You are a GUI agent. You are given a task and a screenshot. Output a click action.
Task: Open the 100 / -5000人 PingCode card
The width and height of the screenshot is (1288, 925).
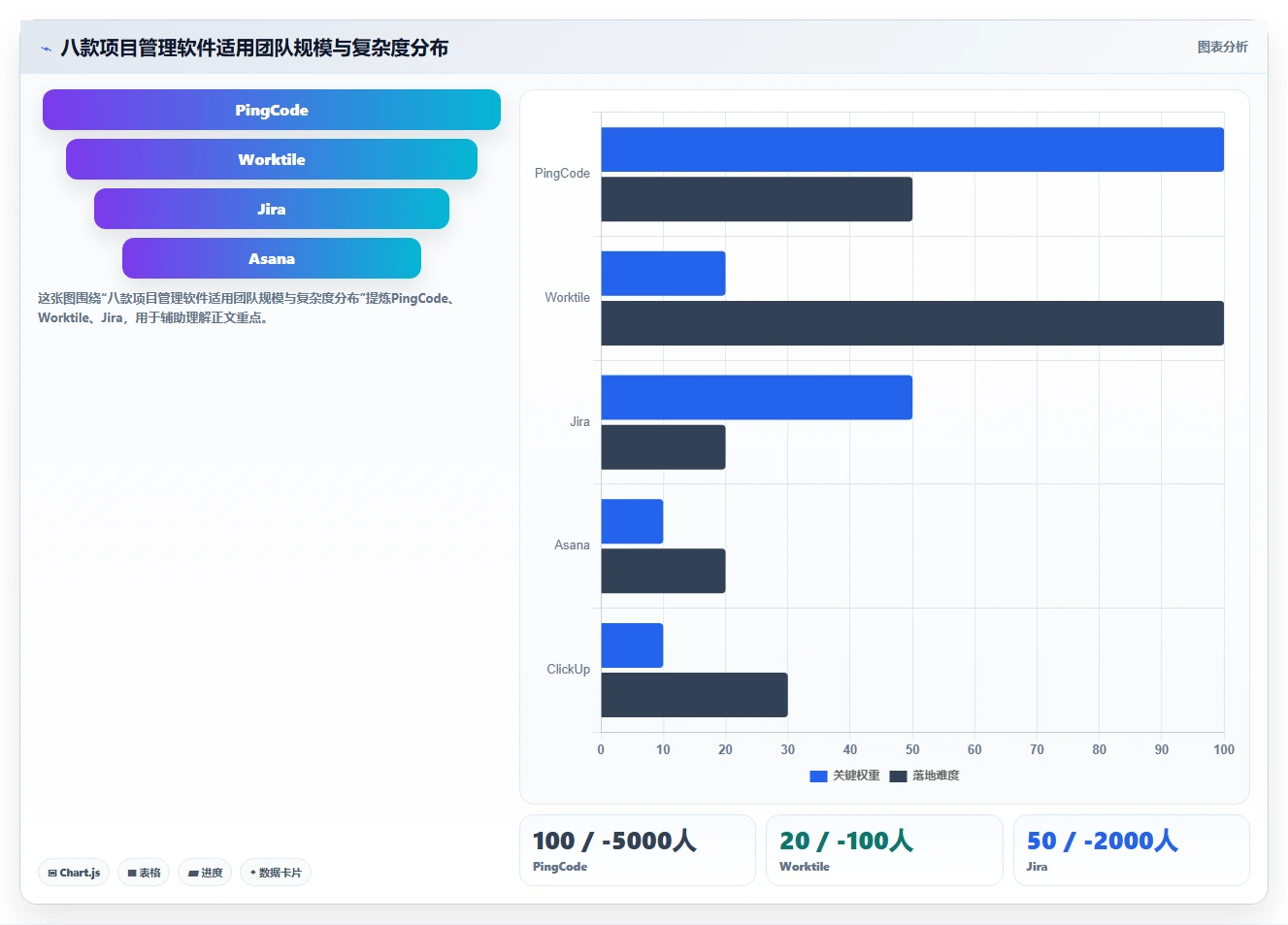(x=638, y=850)
